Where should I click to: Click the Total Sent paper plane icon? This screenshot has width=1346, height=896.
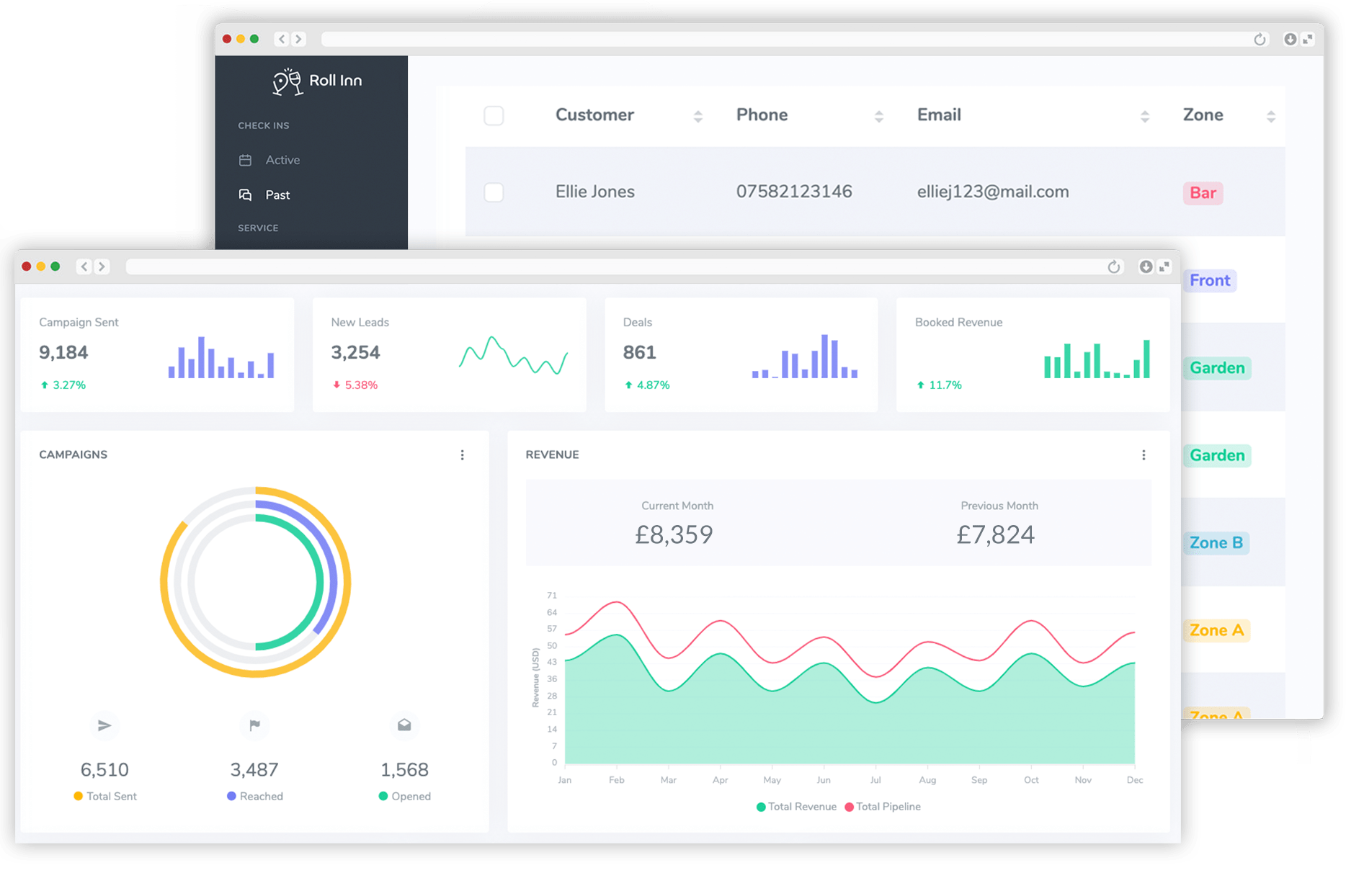[x=104, y=725]
